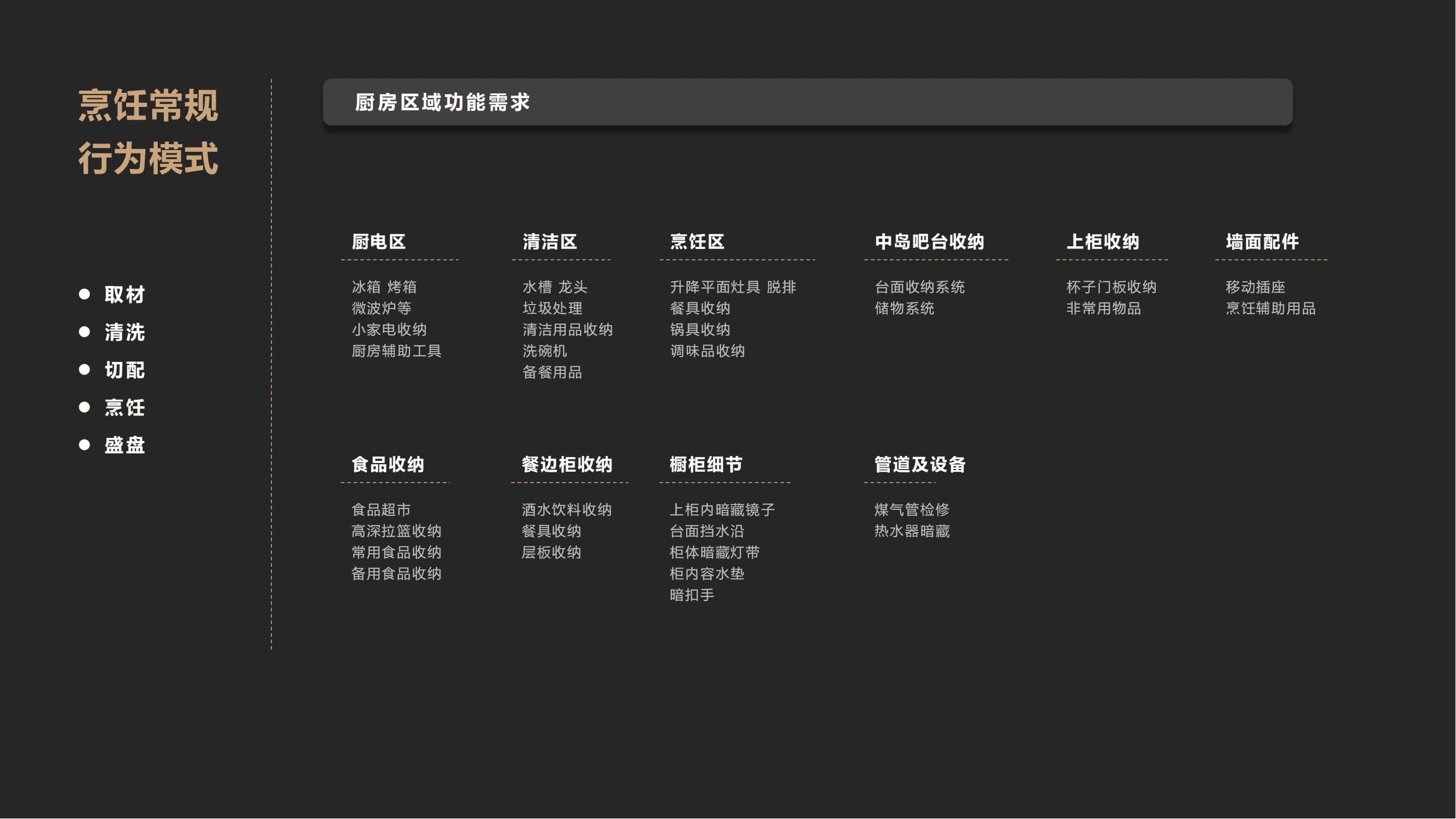Open the 中岛吧台收纳 heading

930,242
